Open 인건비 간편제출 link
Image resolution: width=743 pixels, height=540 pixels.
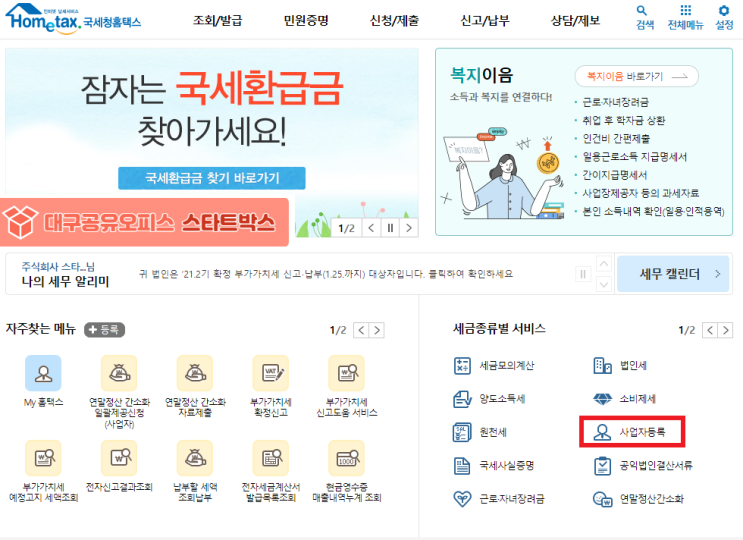pos(616,138)
